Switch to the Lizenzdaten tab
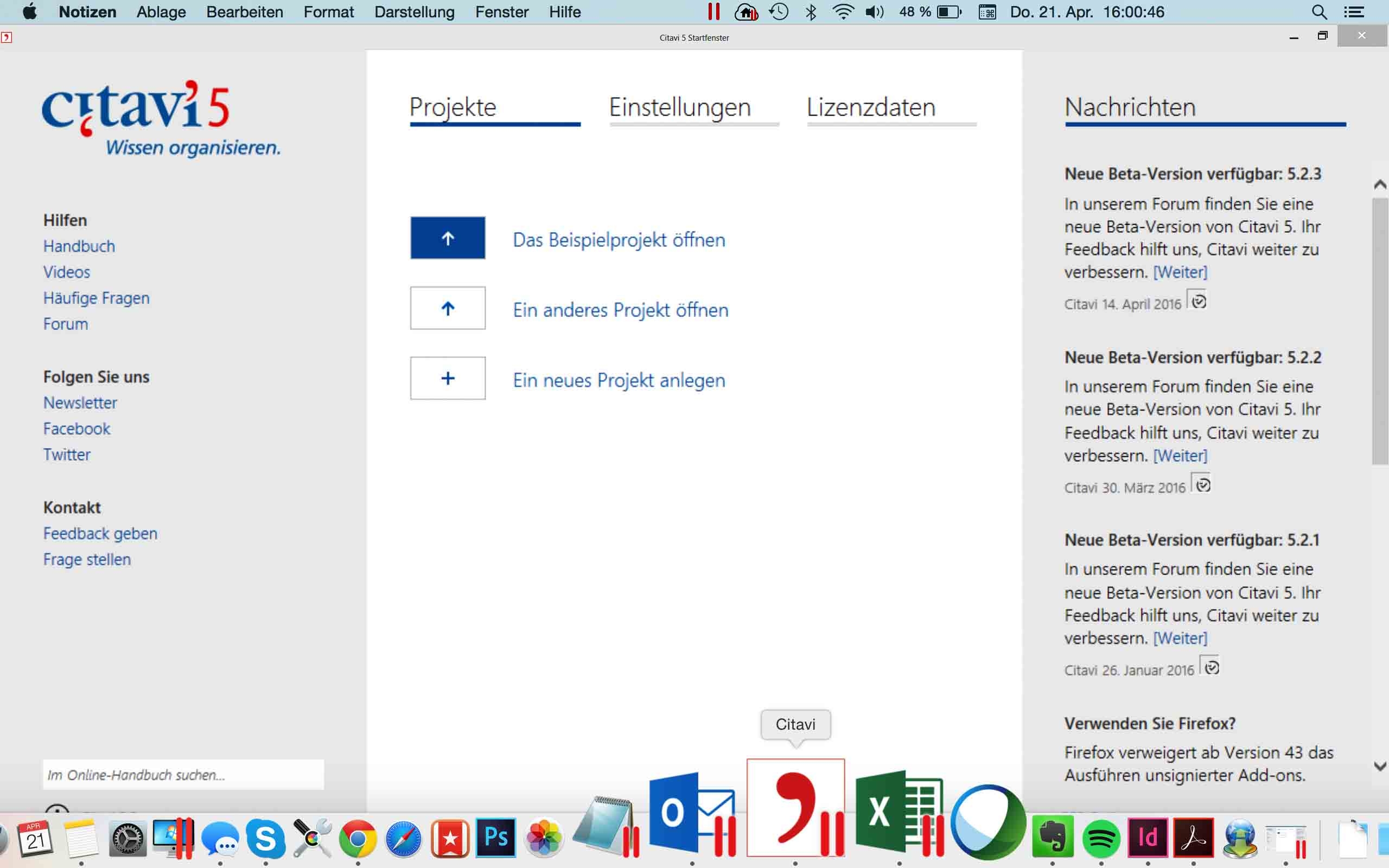1389x868 pixels. tap(870, 107)
